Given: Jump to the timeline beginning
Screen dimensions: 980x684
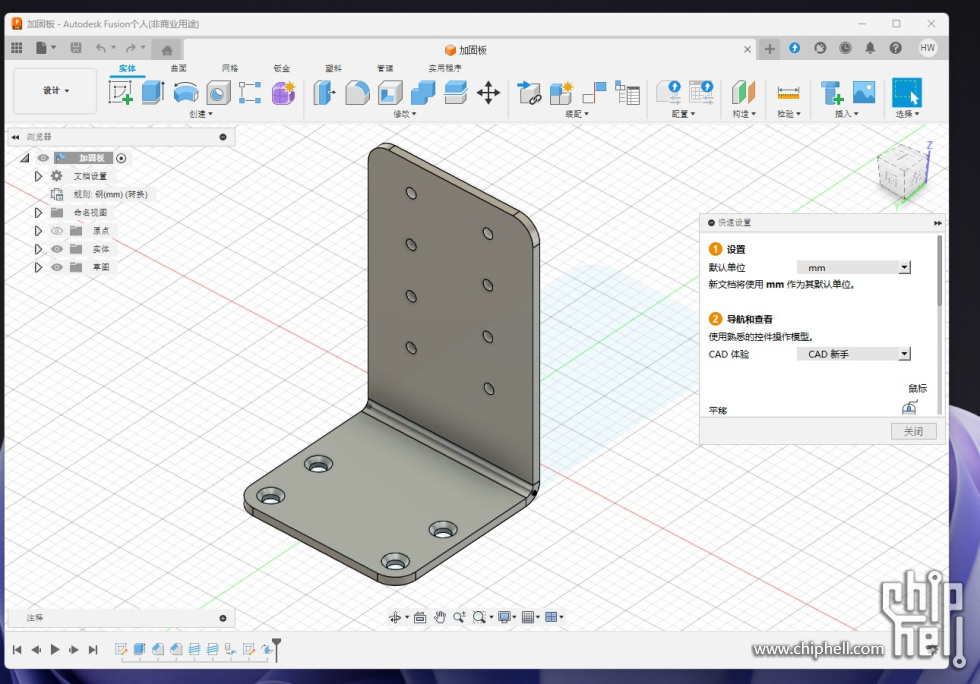Looking at the screenshot, I should pos(17,650).
